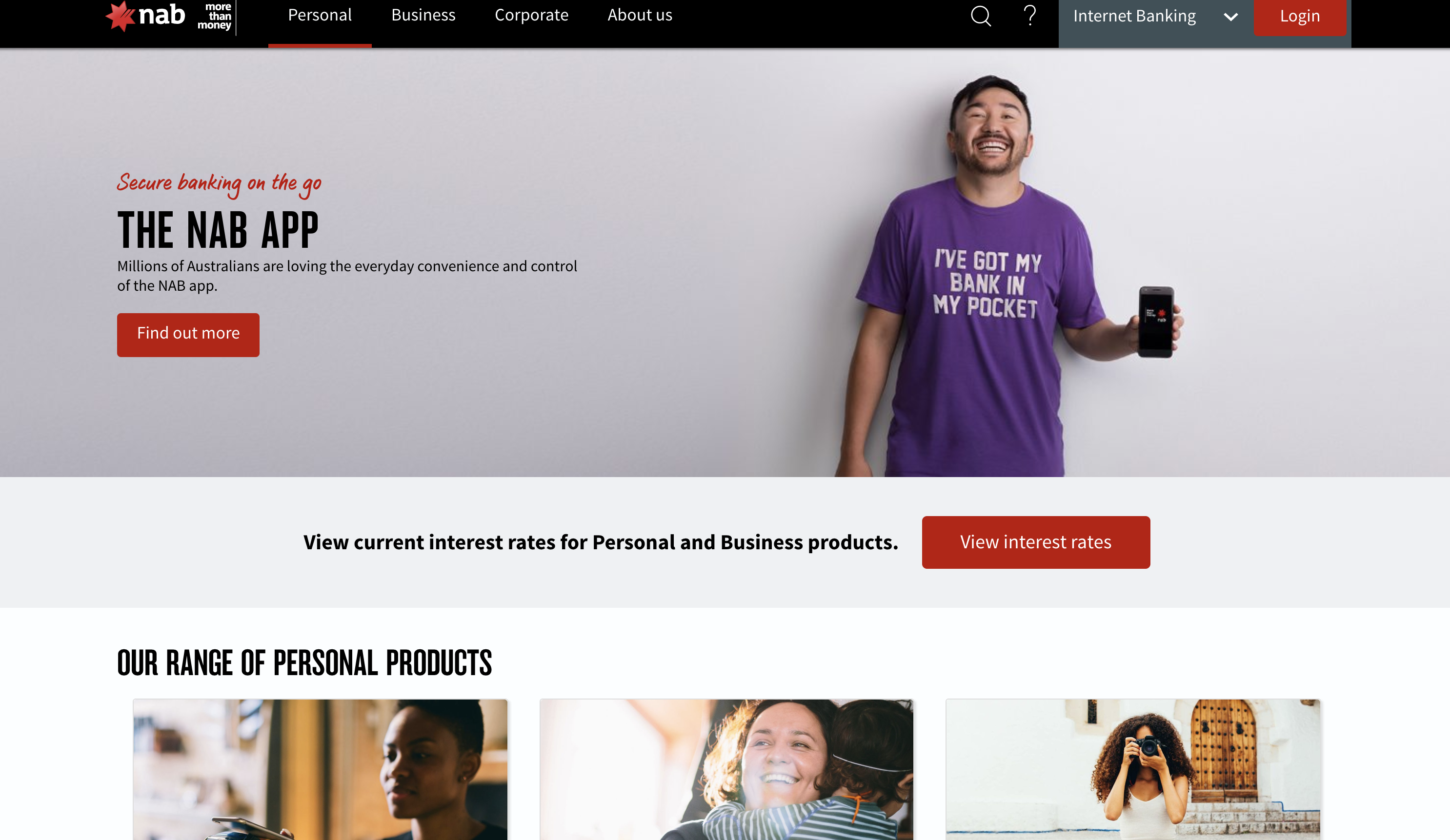1450x840 pixels.
Task: Open product card with hugging mother and child
Action: 727,769
